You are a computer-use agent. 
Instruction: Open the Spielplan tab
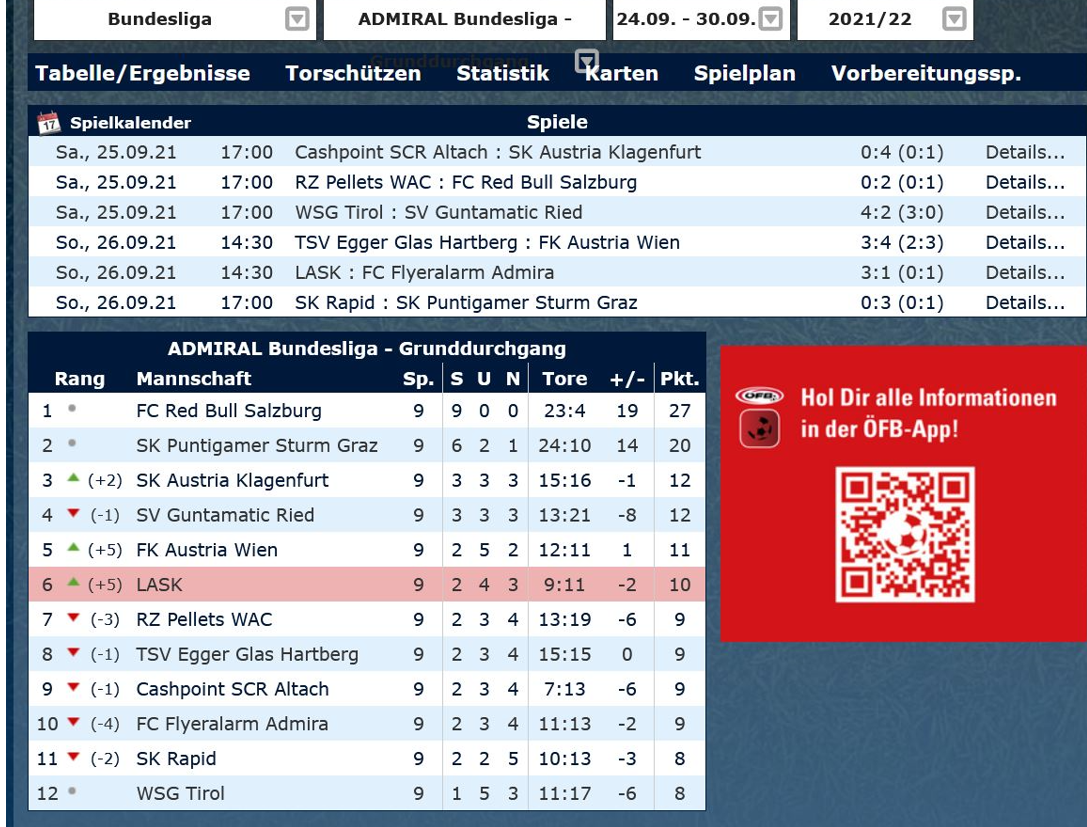coord(745,73)
